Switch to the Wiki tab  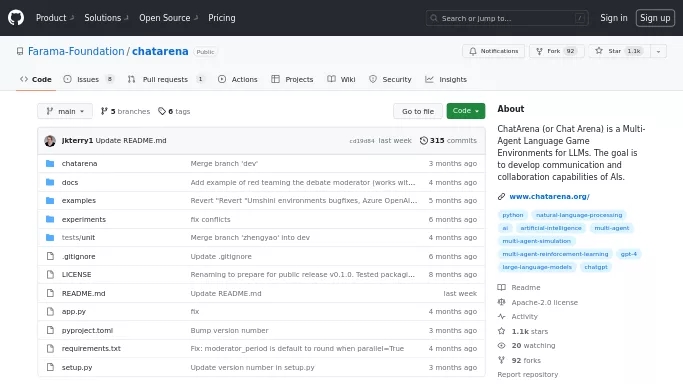tap(342, 79)
